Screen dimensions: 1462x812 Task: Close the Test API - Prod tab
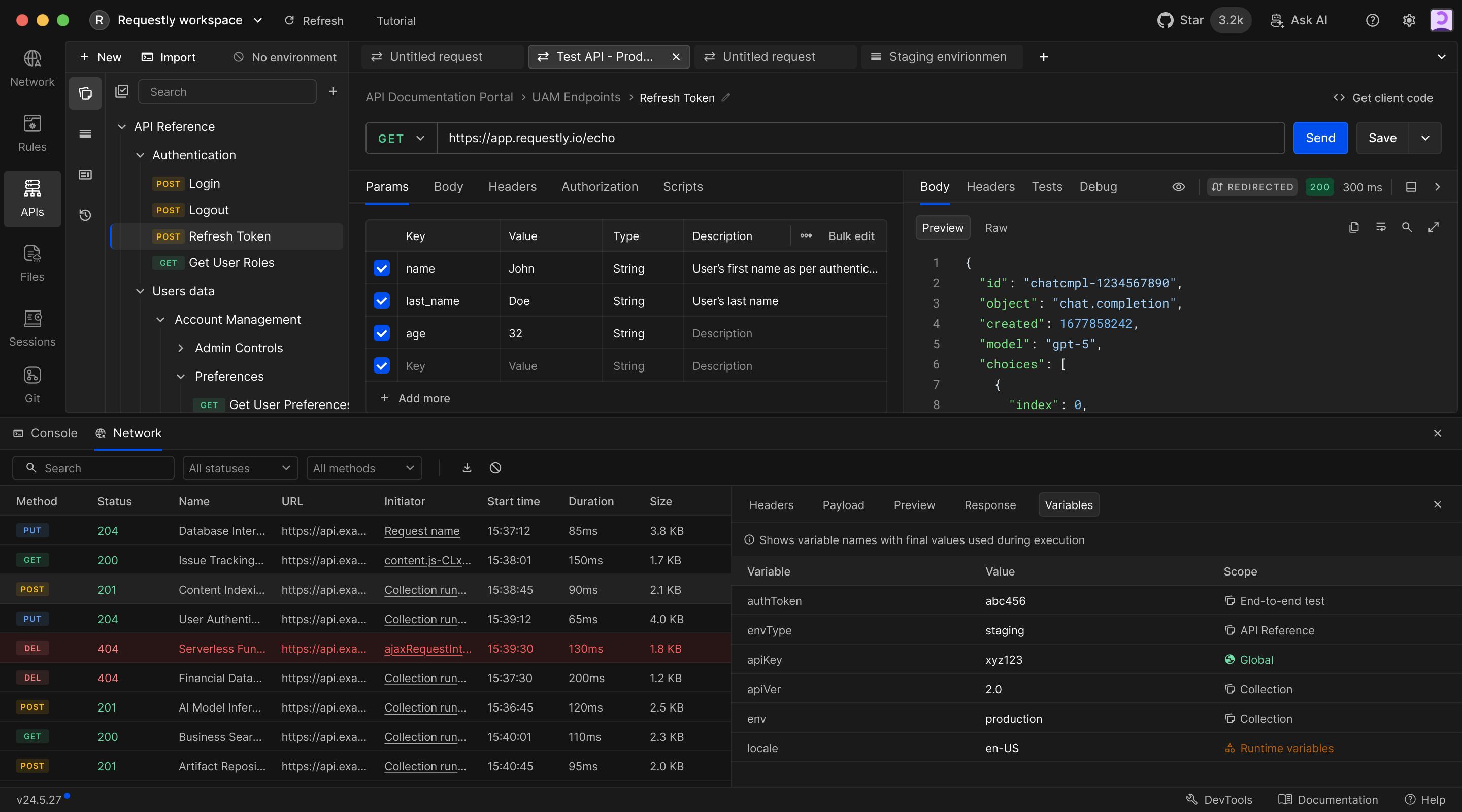tap(676, 57)
